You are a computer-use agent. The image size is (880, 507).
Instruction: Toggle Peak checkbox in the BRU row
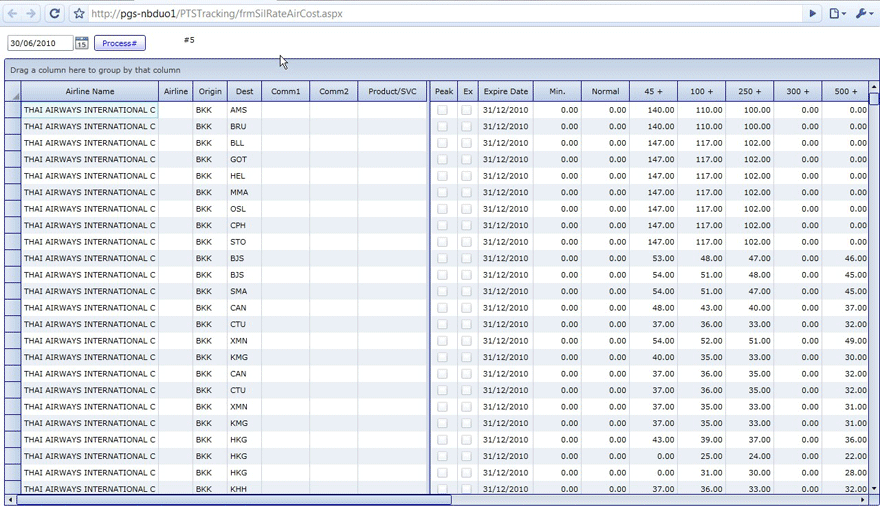click(442, 126)
